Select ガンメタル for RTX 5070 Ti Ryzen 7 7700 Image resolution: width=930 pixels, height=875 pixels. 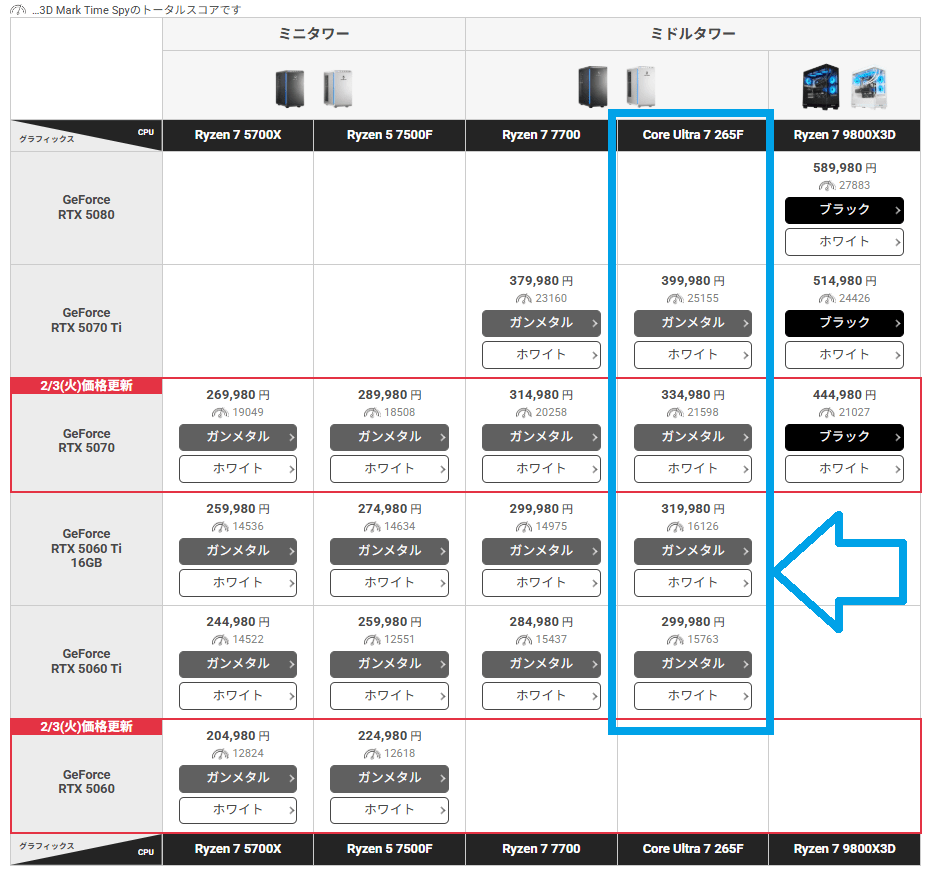tap(541, 323)
